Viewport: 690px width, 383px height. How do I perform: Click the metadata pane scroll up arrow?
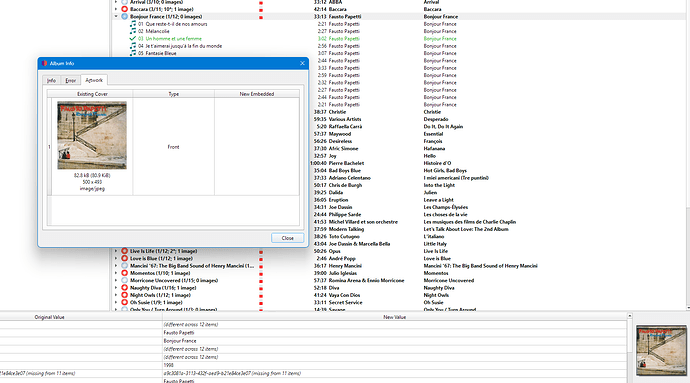coord(630,316)
